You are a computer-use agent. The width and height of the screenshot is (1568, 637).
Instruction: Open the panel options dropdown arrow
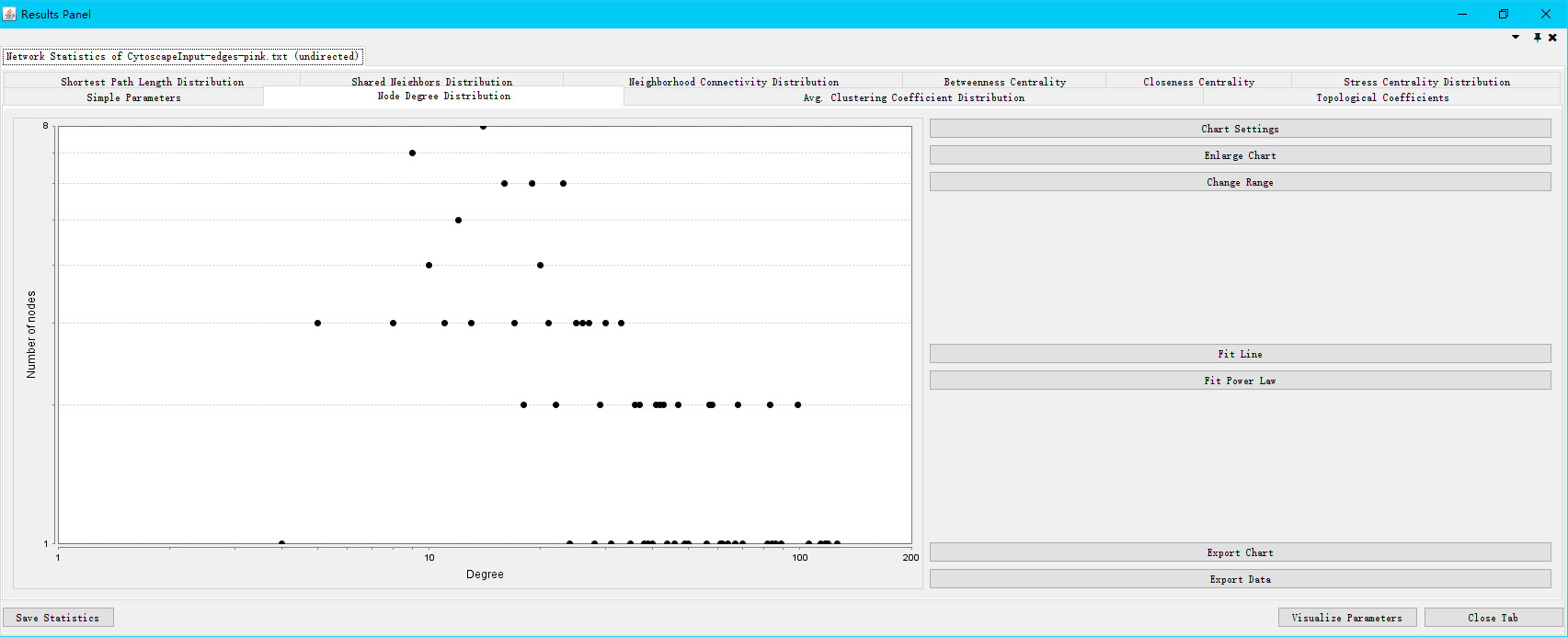(1516, 38)
